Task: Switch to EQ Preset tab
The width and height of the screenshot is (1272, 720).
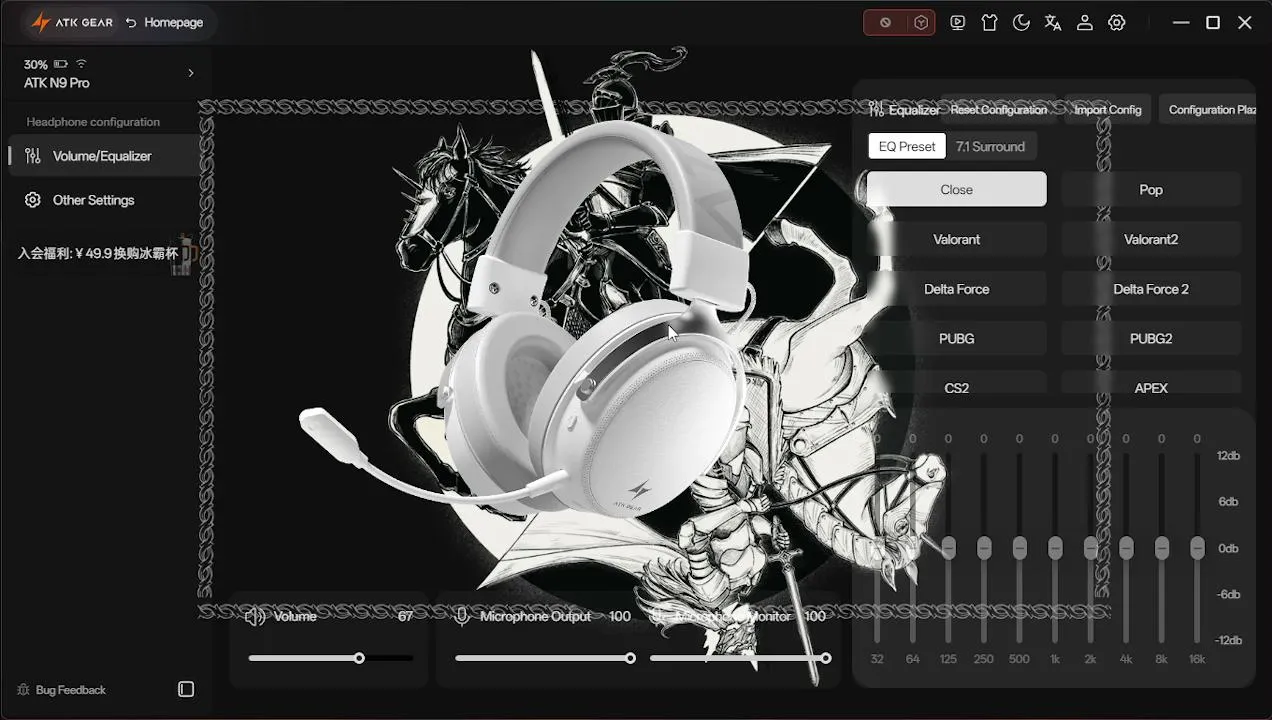Action: click(x=907, y=146)
